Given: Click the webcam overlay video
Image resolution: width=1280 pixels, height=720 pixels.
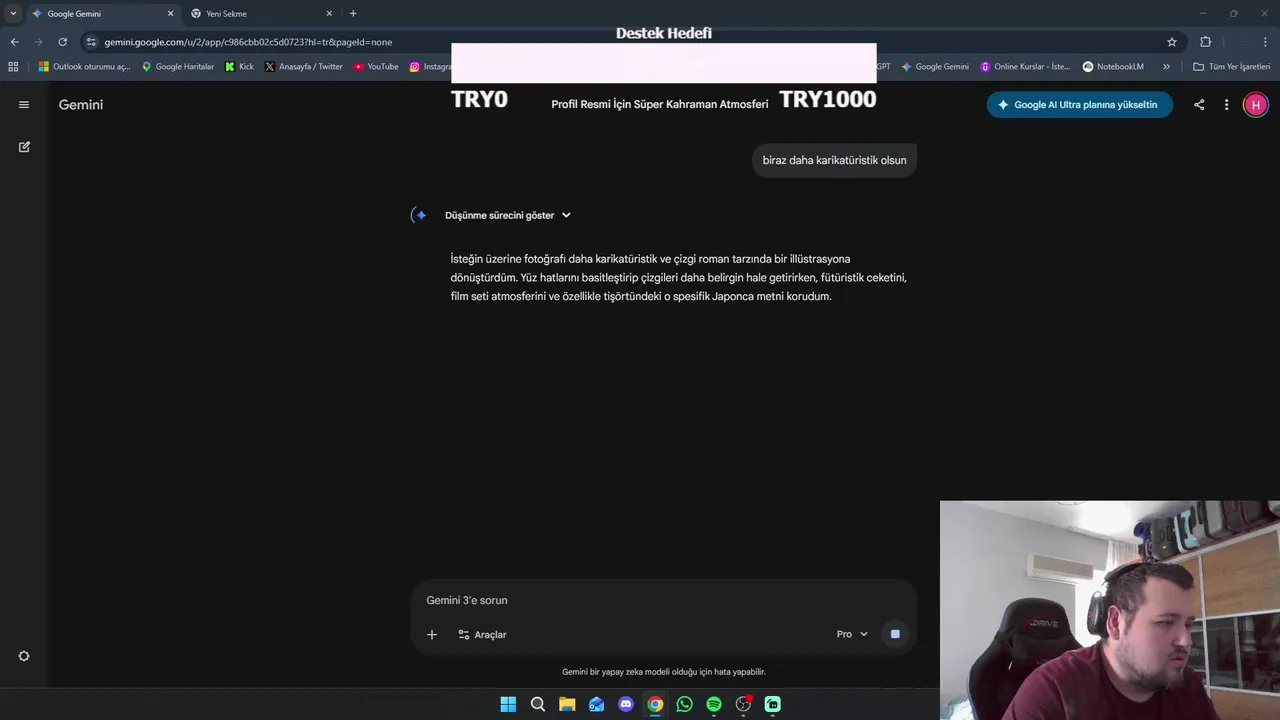Looking at the screenshot, I should pos(1110,610).
